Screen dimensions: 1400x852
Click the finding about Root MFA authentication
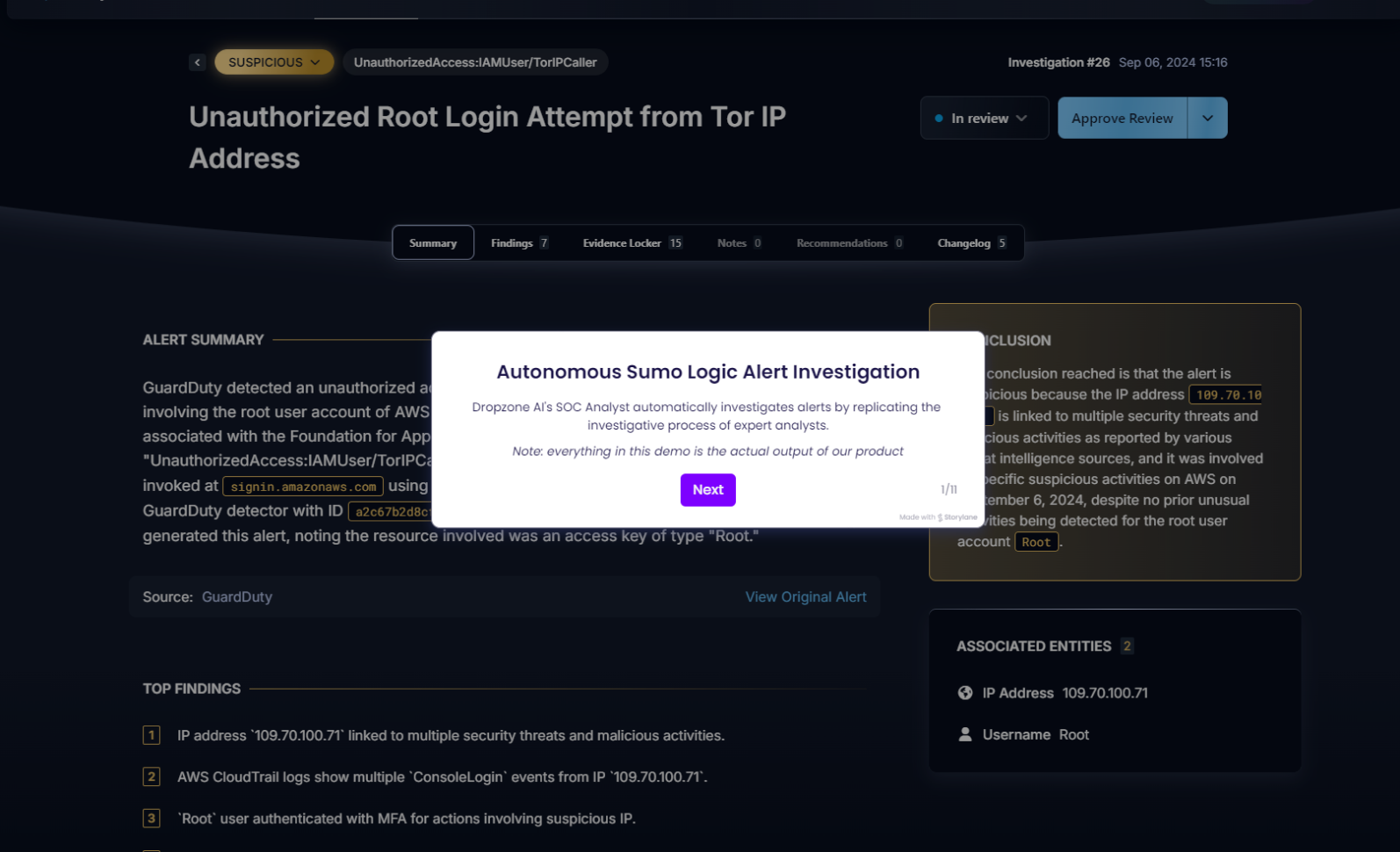coord(407,818)
